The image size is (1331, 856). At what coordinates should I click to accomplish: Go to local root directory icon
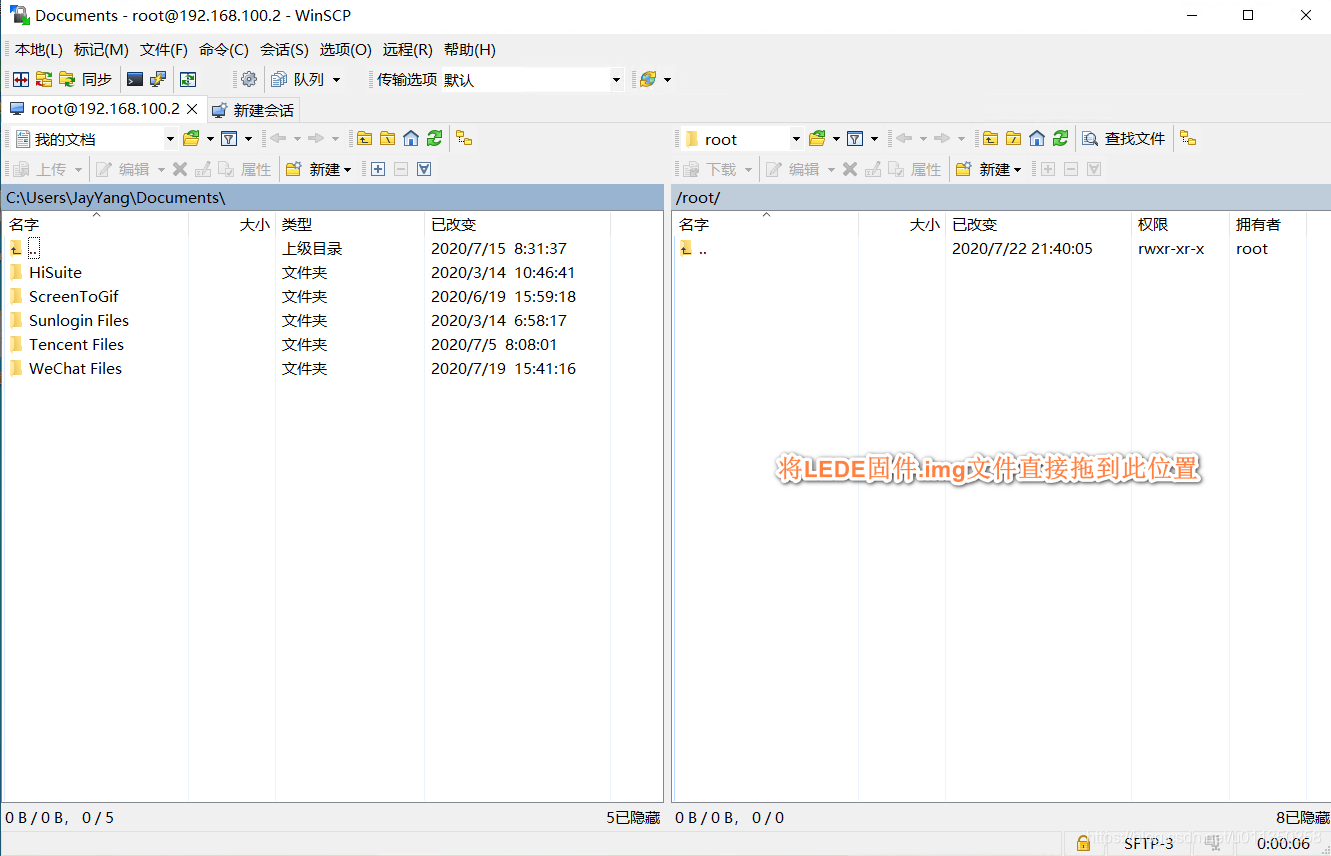coord(388,139)
